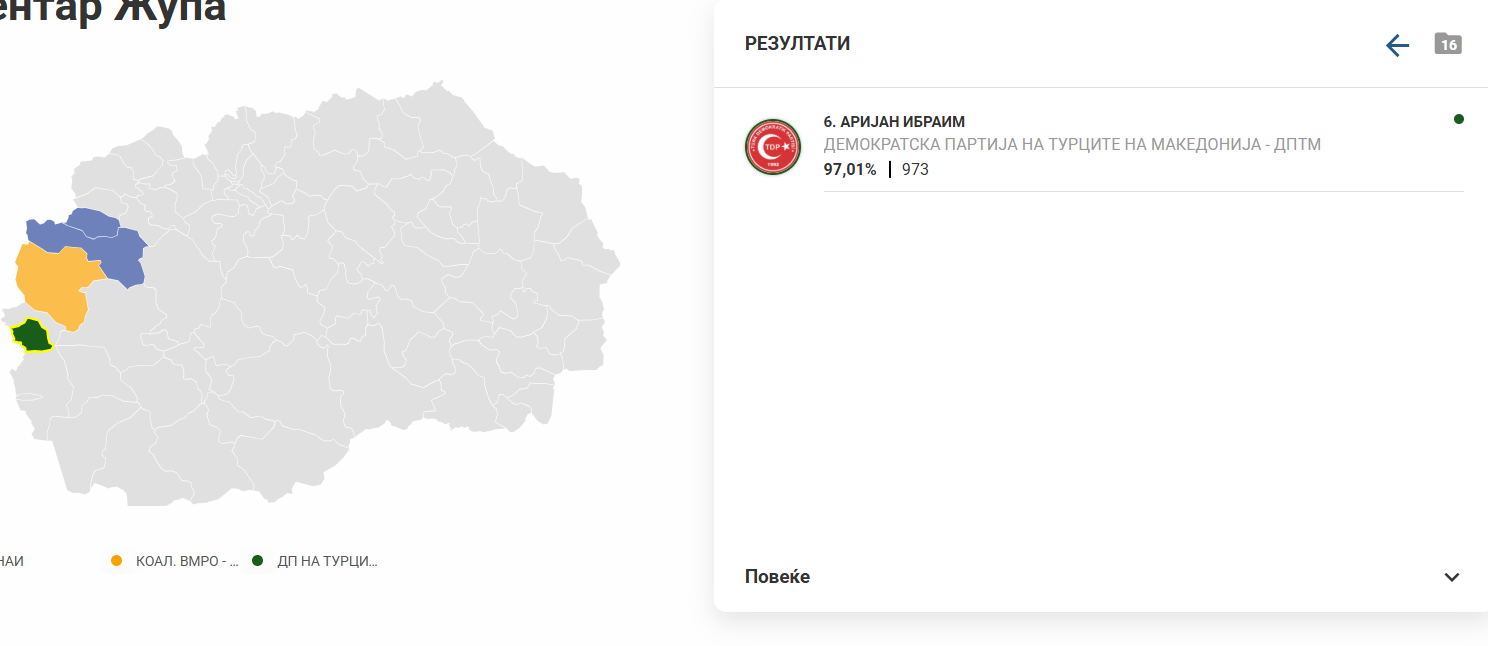Screen dimensions: 1488x646
Task: Click the ДЕМОКРАТСКА ПАРТИЈА НА ТУРЦИТЕ party name
Action: pyautogui.click(x=1072, y=145)
